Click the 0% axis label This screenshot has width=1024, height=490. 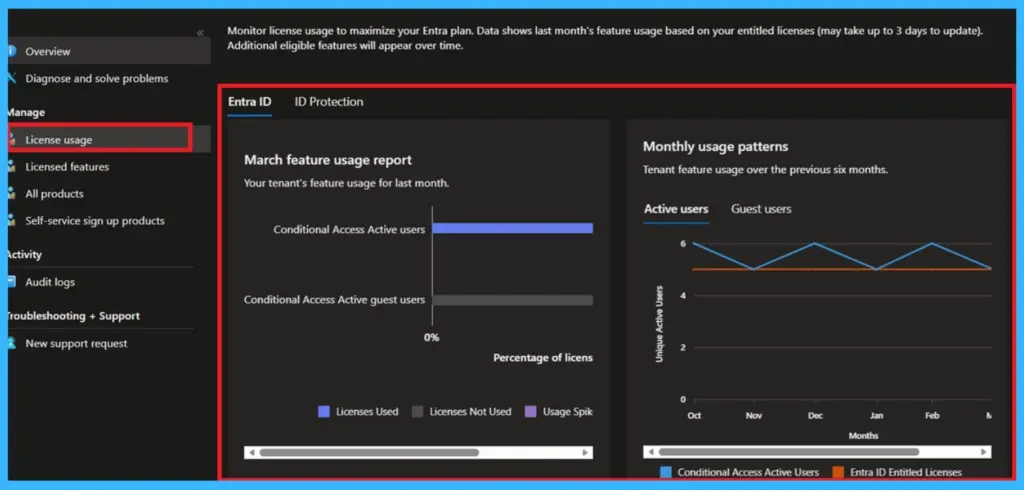point(431,338)
